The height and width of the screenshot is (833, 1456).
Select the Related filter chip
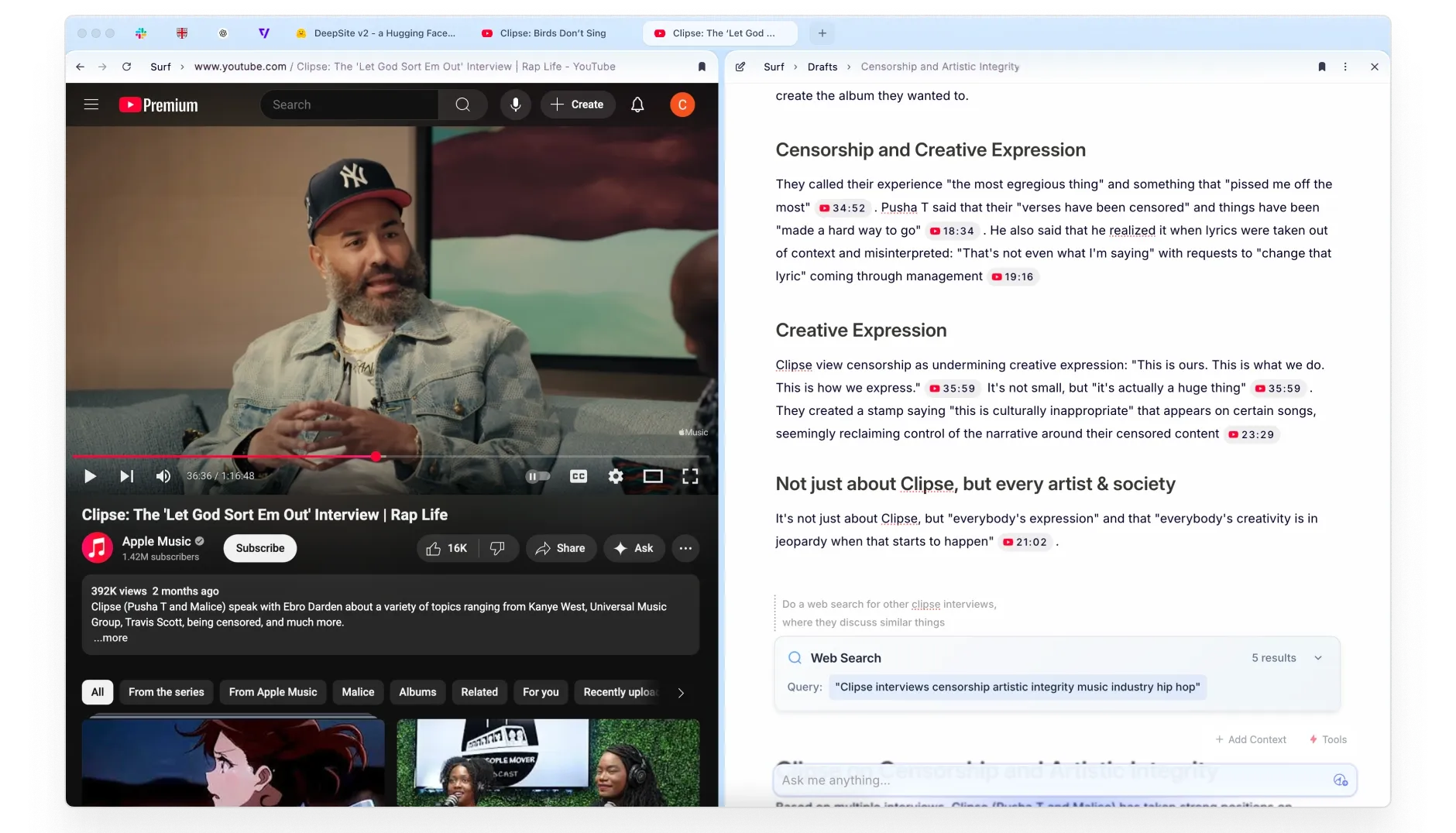pos(479,692)
